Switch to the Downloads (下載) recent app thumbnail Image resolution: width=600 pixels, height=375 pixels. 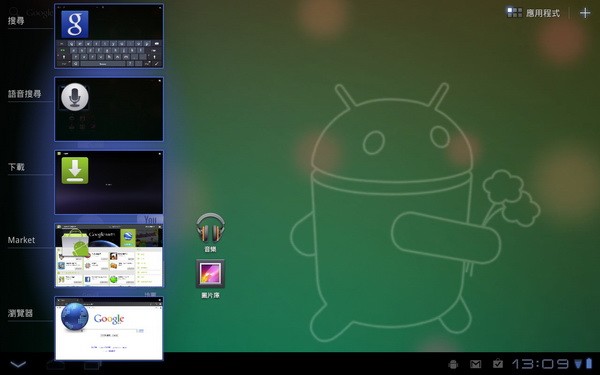click(x=109, y=182)
